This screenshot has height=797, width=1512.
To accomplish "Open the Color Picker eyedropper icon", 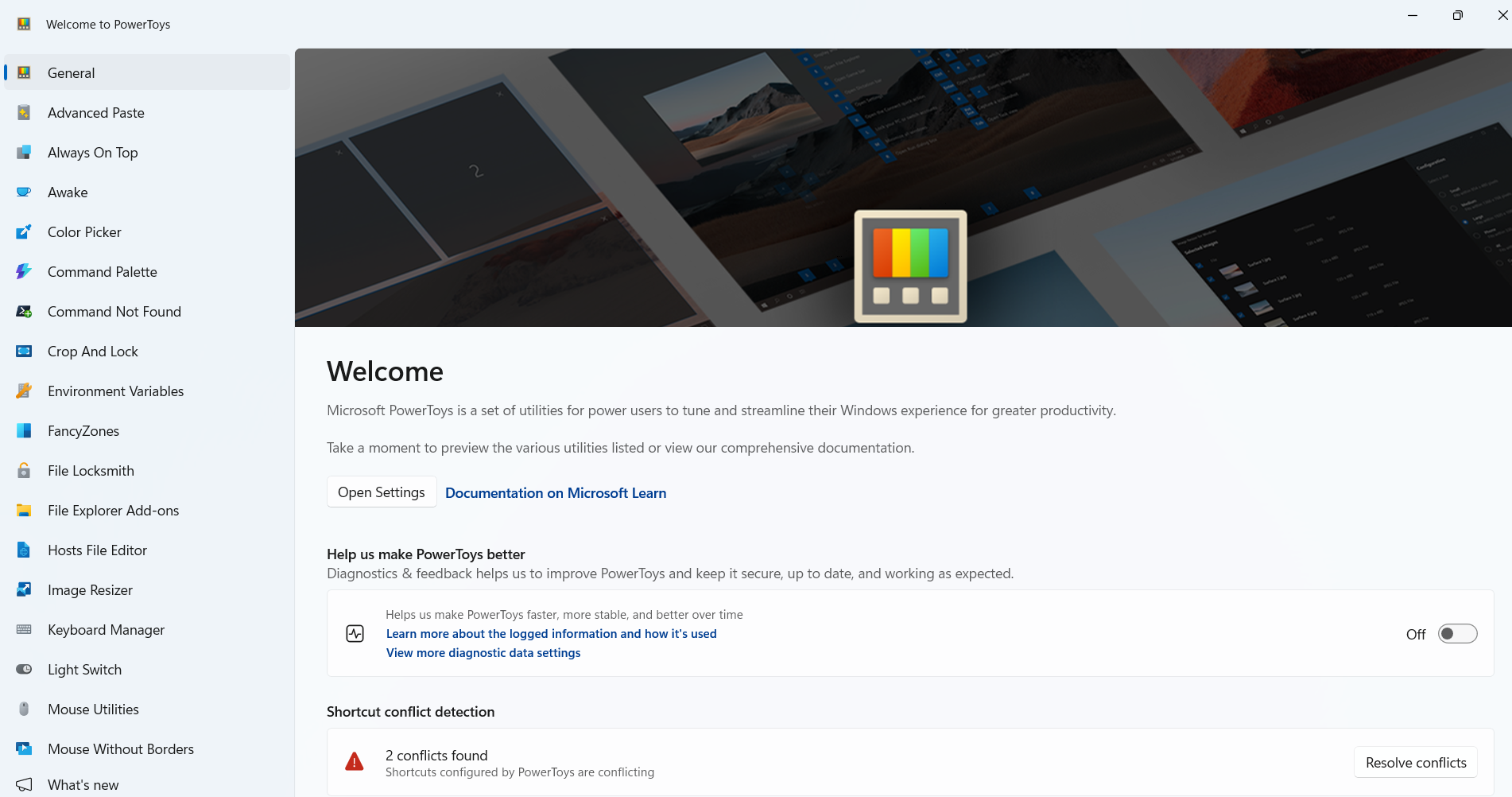I will coord(24,231).
